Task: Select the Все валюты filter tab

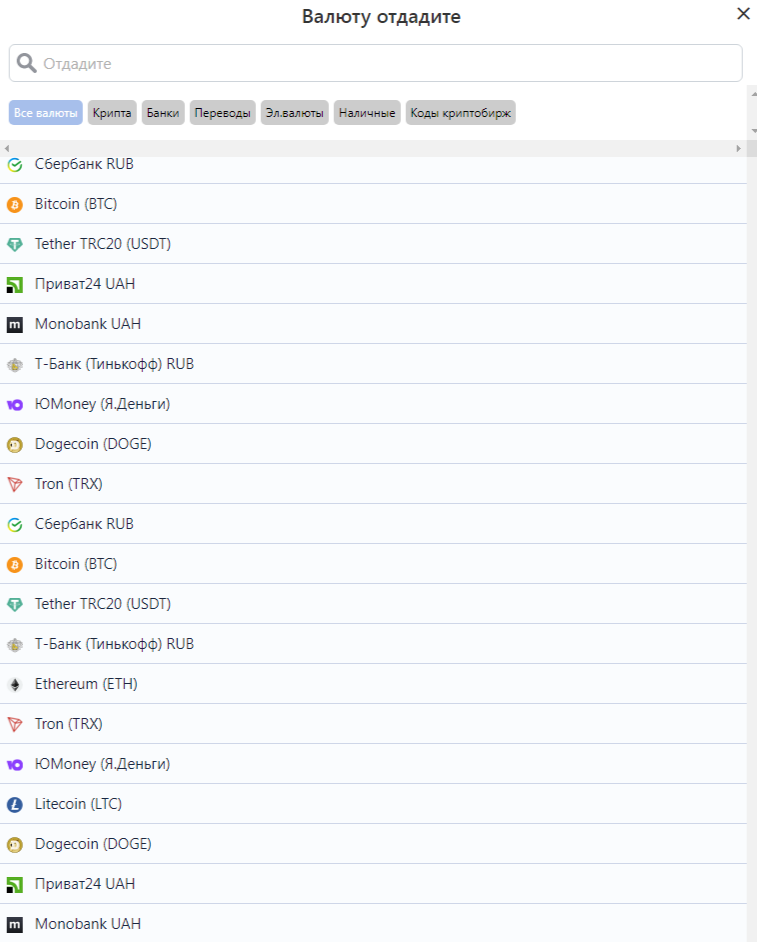Action: [46, 113]
